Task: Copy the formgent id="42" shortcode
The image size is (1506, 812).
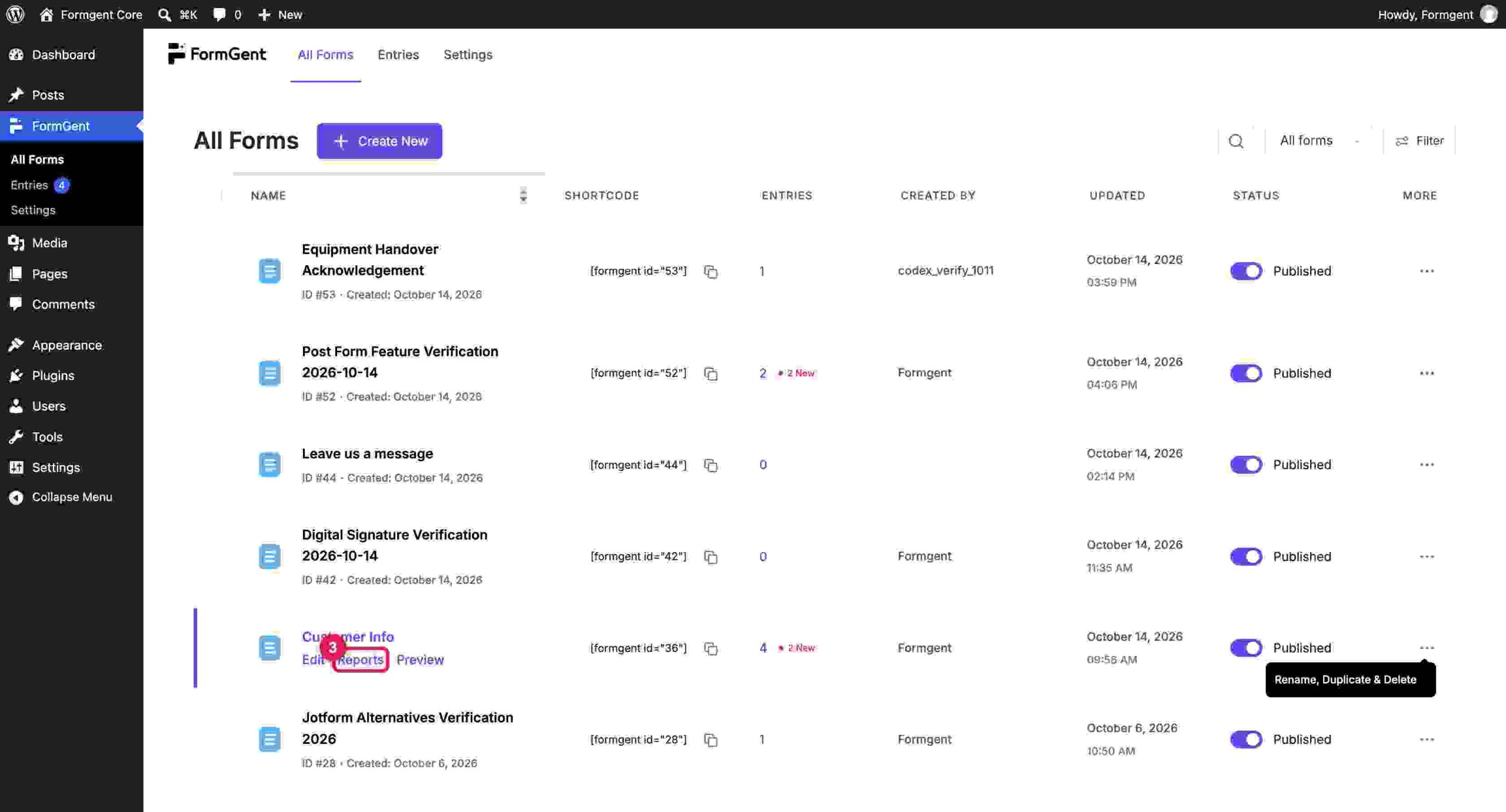Action: pos(711,557)
